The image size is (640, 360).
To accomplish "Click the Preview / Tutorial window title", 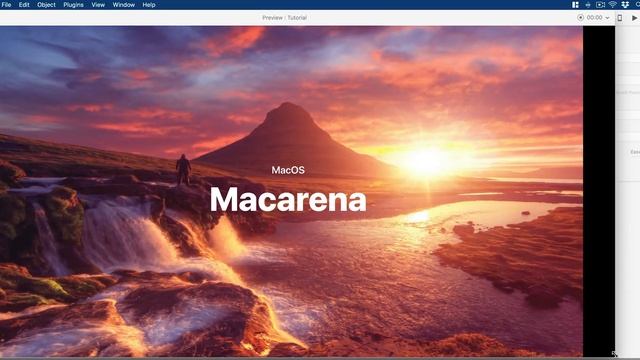I will [284, 18].
